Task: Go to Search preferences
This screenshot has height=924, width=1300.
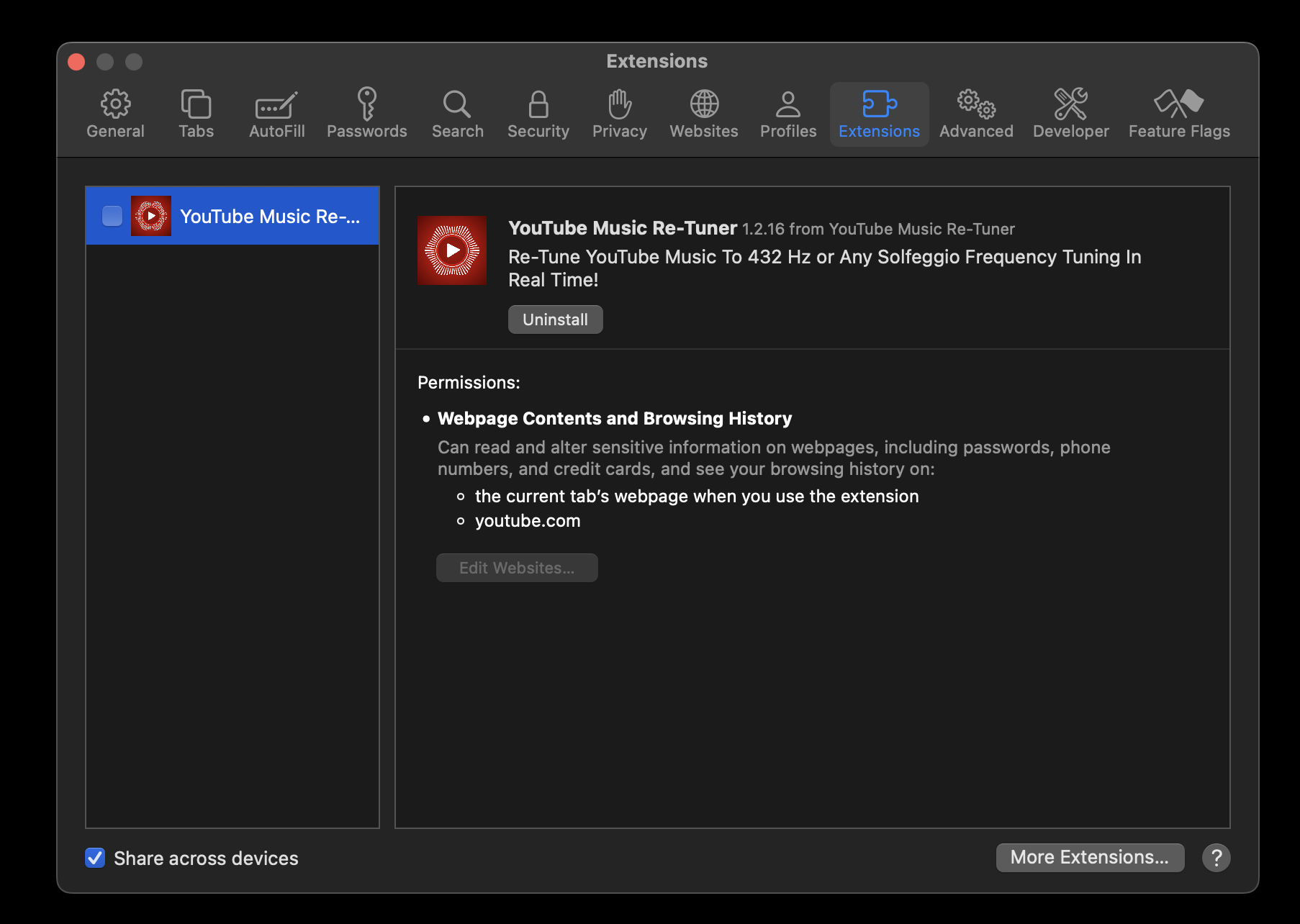Action: (x=457, y=114)
